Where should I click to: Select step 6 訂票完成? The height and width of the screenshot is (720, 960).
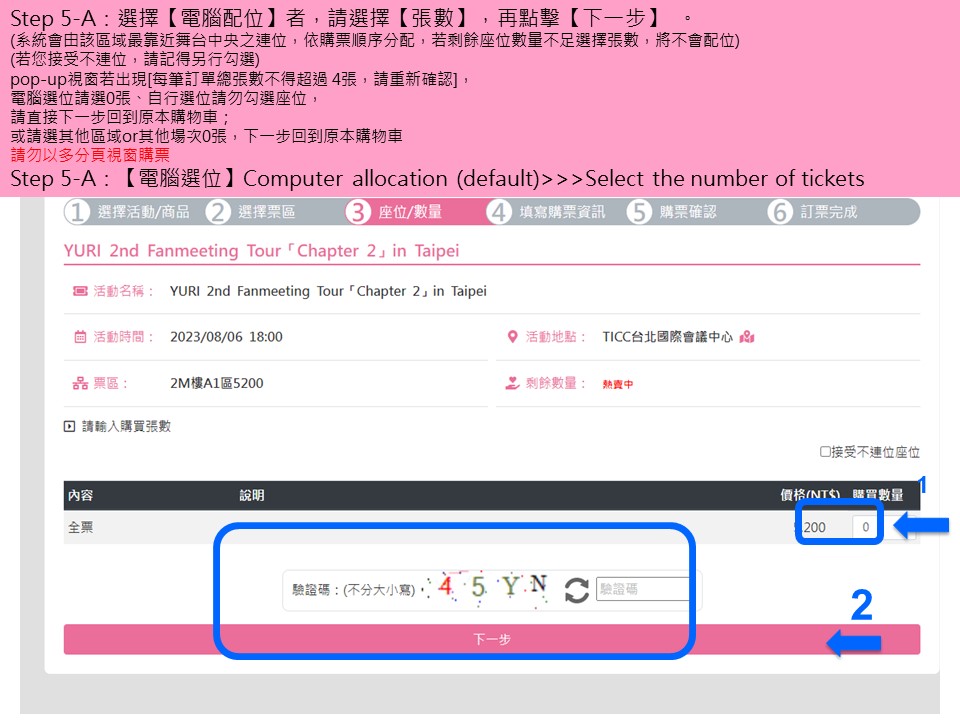coord(813,212)
